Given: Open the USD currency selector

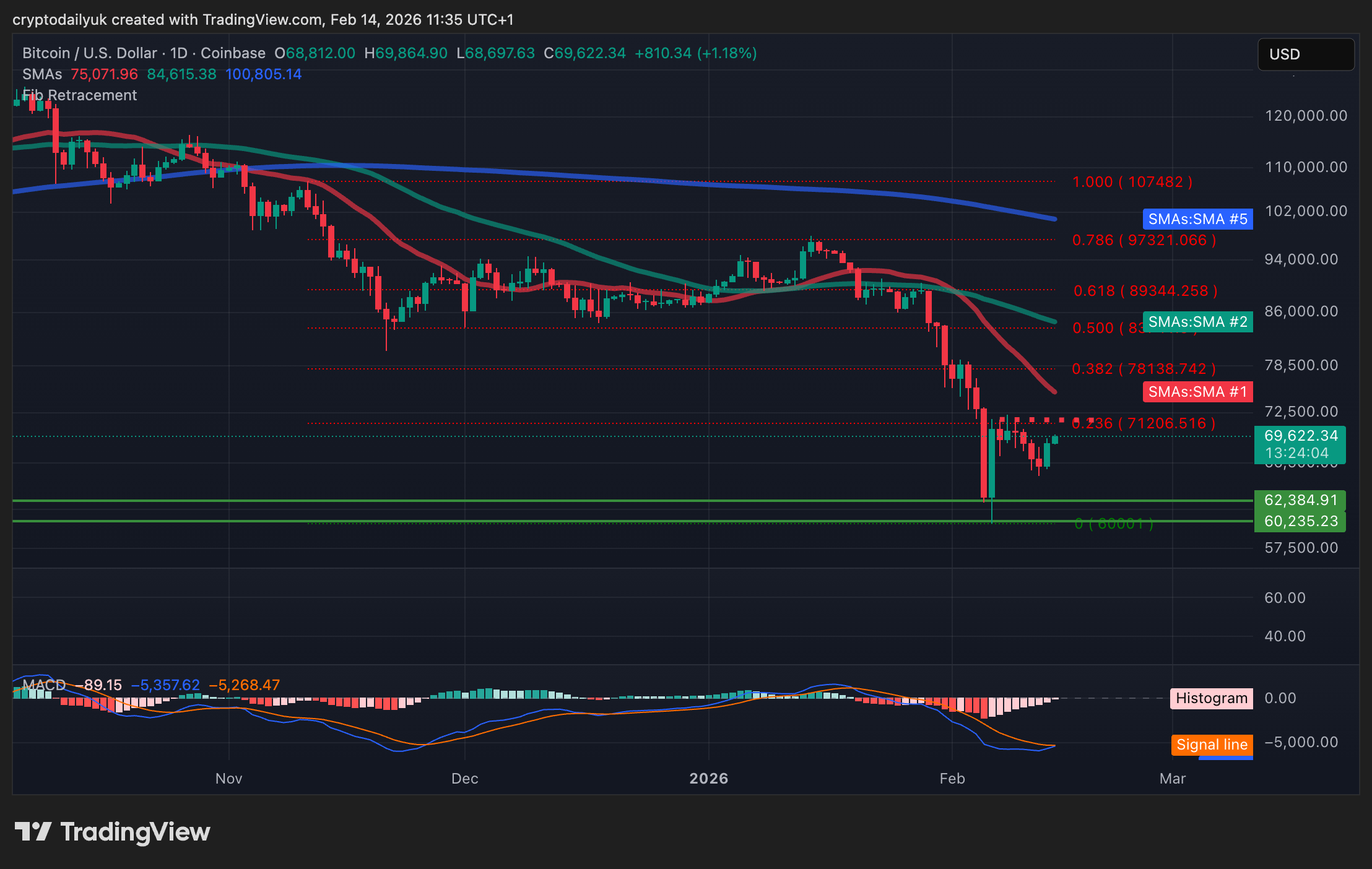Looking at the screenshot, I should tap(1305, 54).
